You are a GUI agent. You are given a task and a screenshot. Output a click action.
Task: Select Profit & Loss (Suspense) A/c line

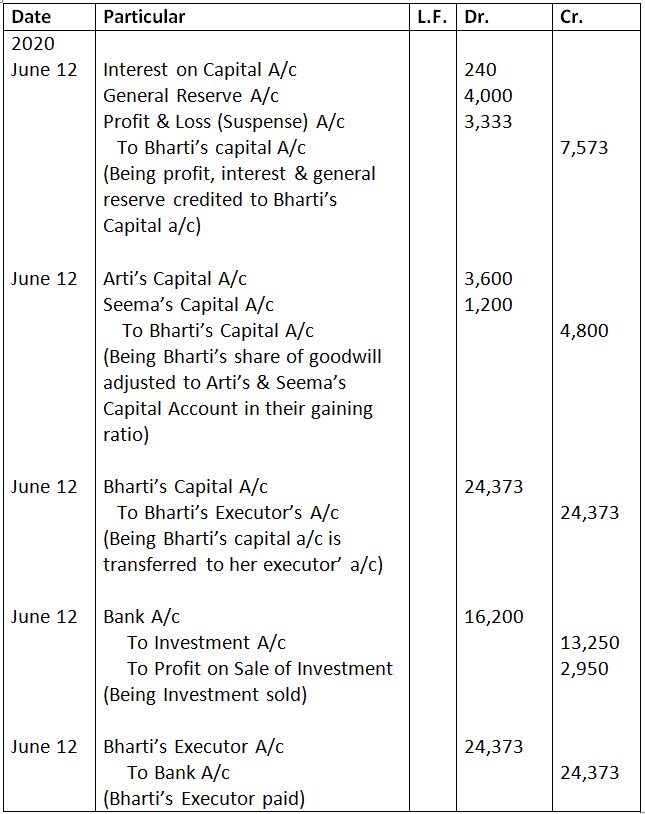pos(223,122)
